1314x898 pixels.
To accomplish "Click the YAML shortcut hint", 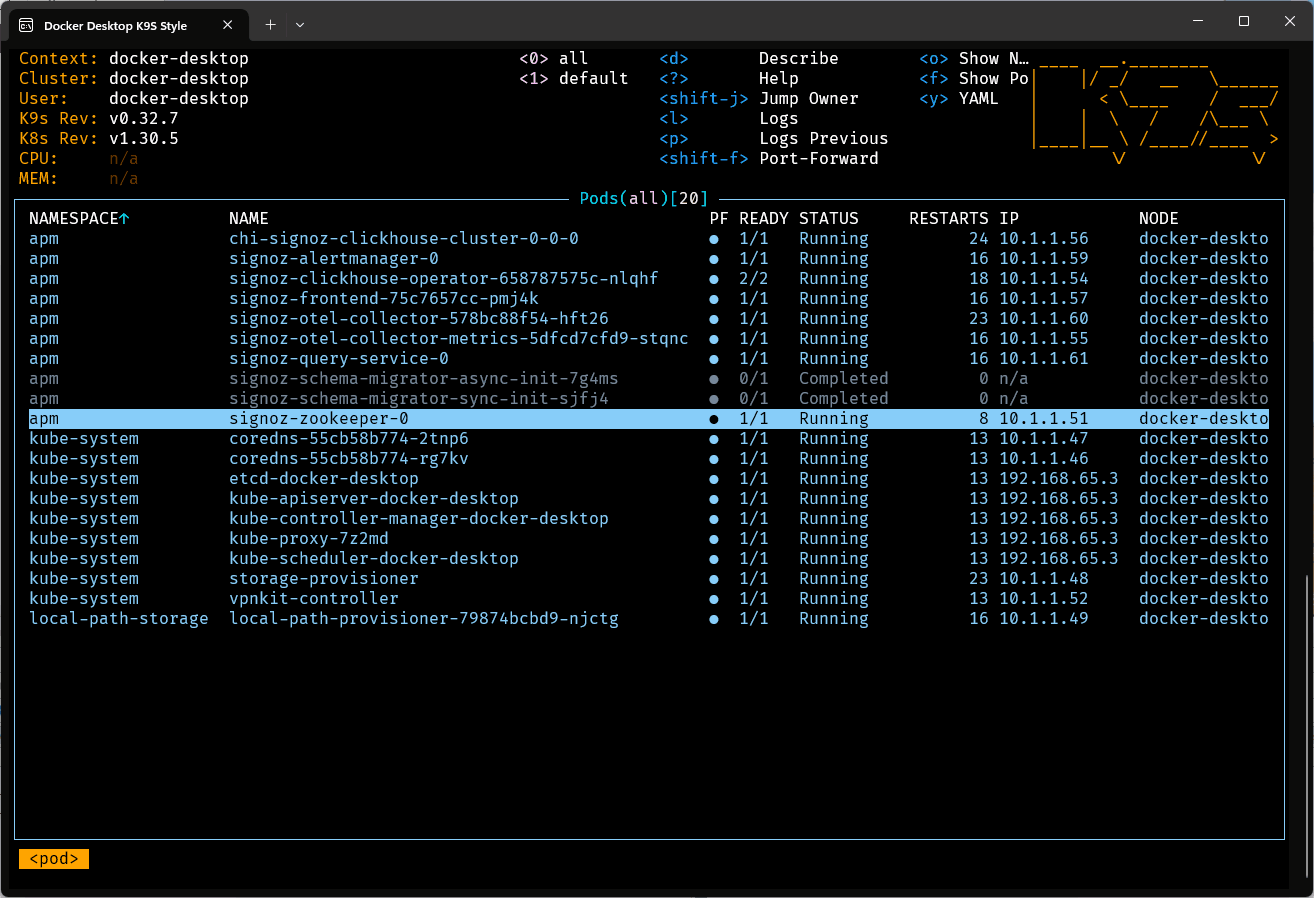I will tap(979, 98).
